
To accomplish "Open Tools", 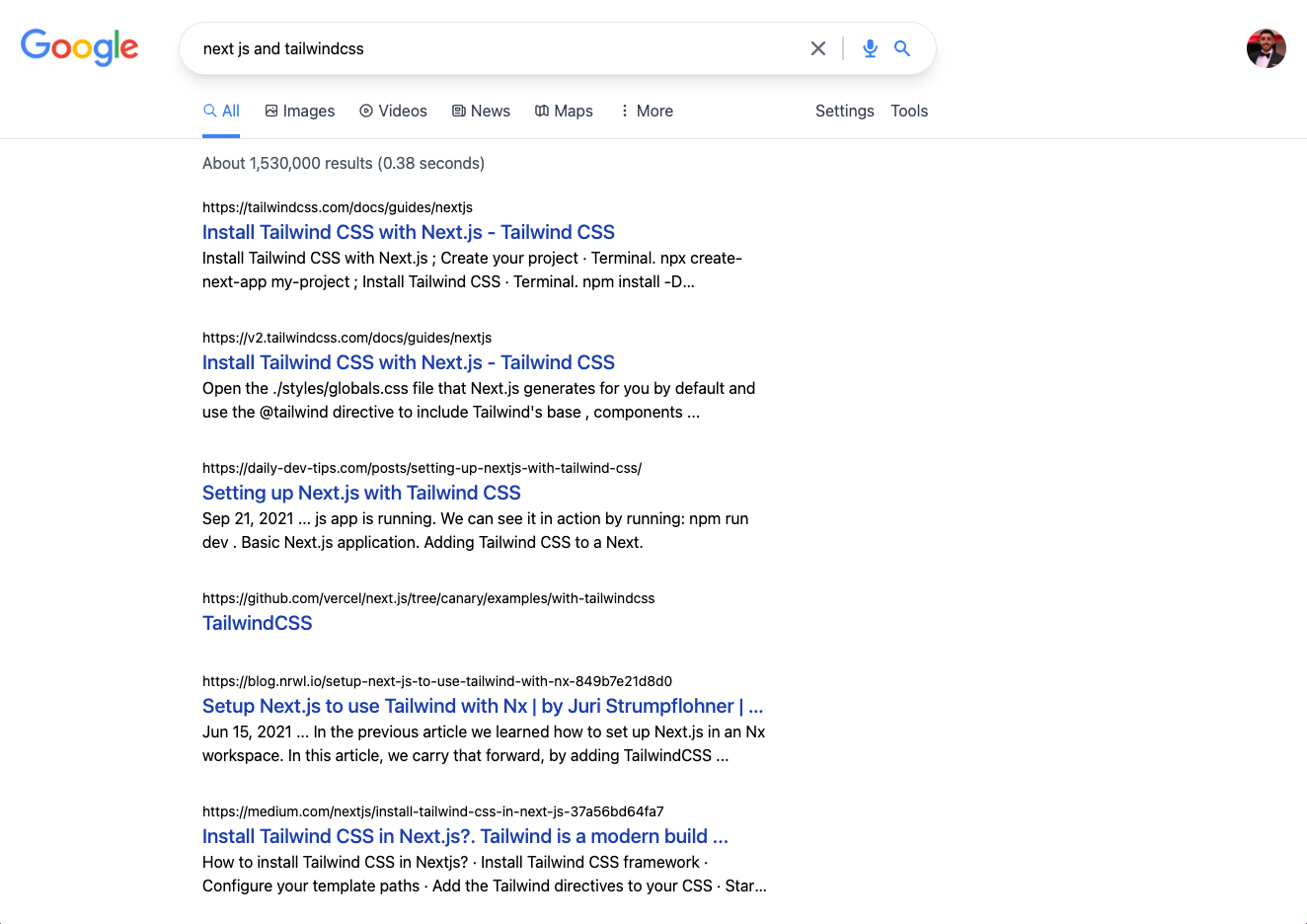I will (x=909, y=111).
